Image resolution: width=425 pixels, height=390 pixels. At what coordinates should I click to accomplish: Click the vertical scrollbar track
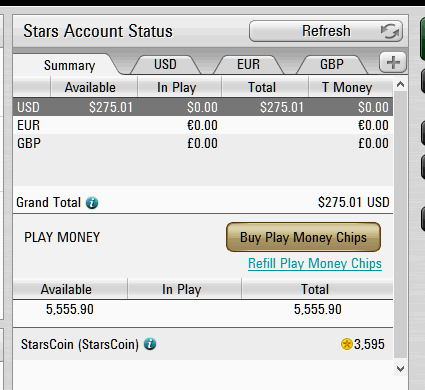401,227
